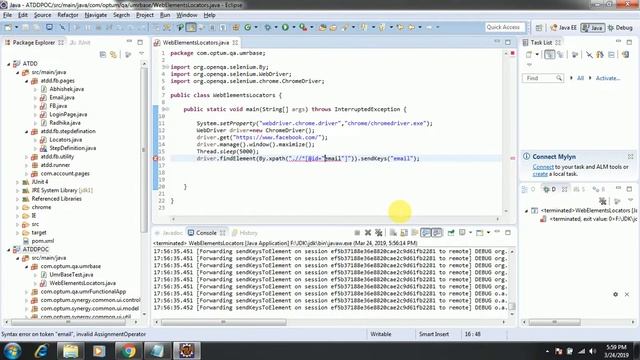The image size is (640, 360).
Task: Open Package Explorer view menu dropdown
Action: 142,54
